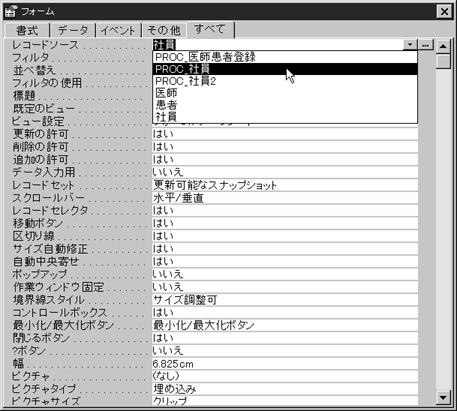Click the 更新の許可 value field

click(285, 134)
